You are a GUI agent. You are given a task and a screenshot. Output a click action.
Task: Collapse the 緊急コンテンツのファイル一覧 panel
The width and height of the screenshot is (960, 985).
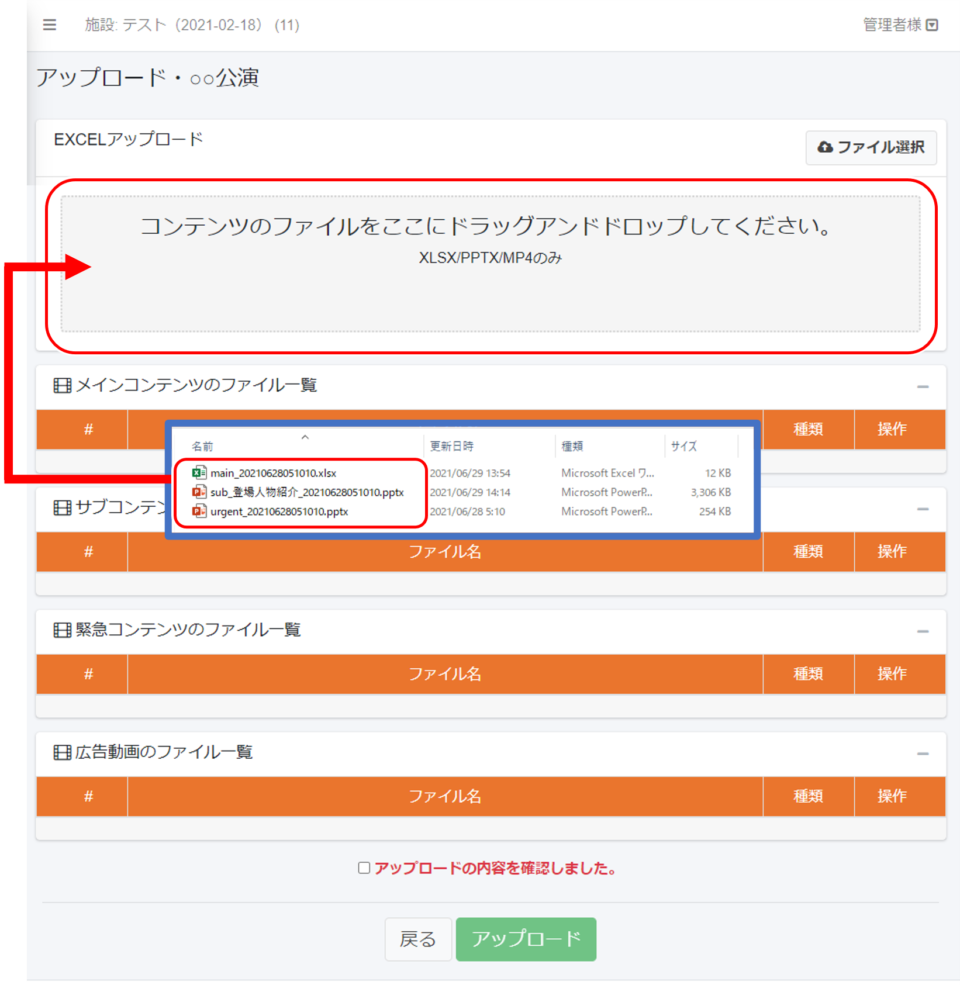pyautogui.click(x=922, y=632)
